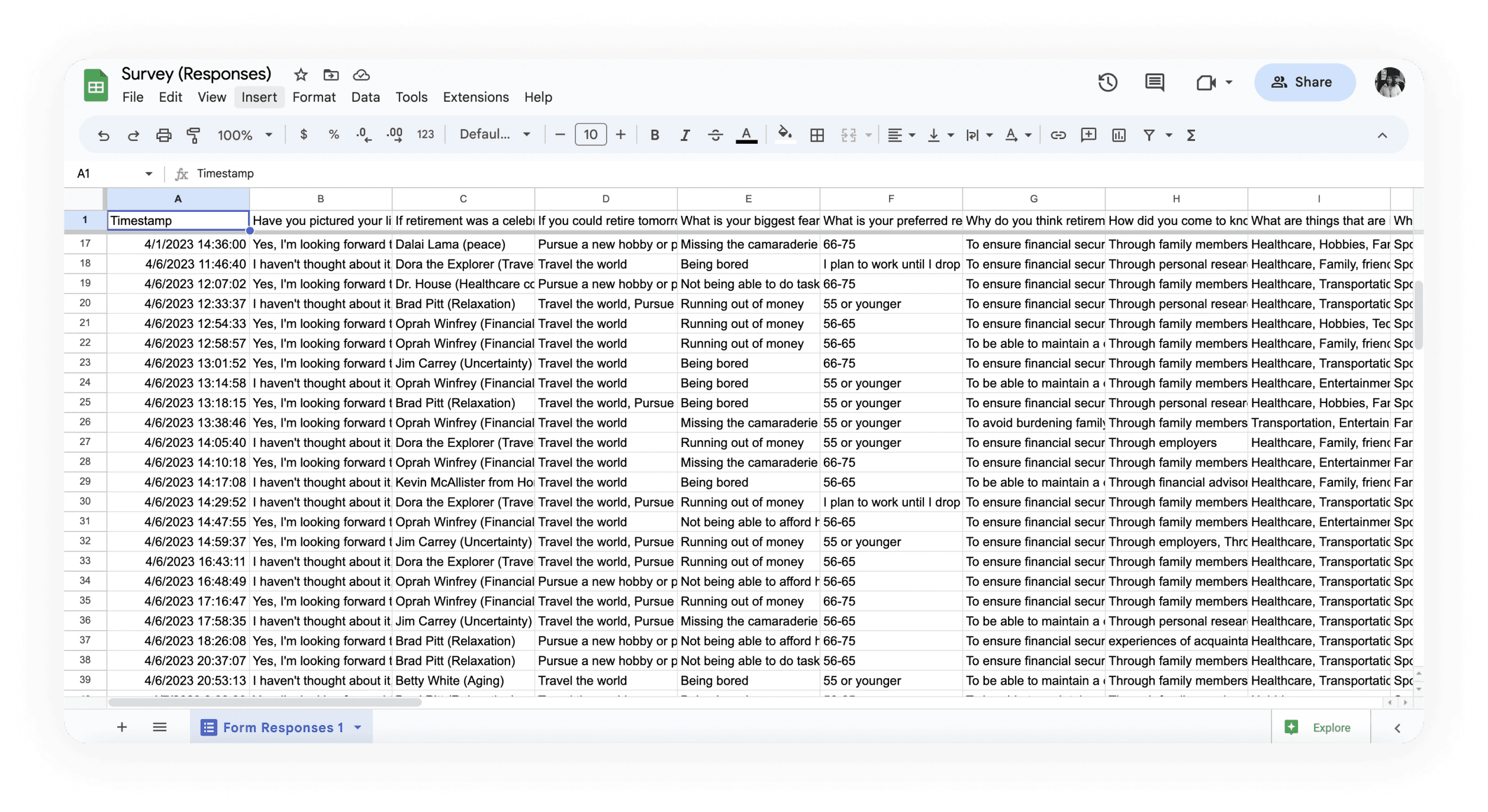Decrease decimal places icon

pyautogui.click(x=364, y=136)
